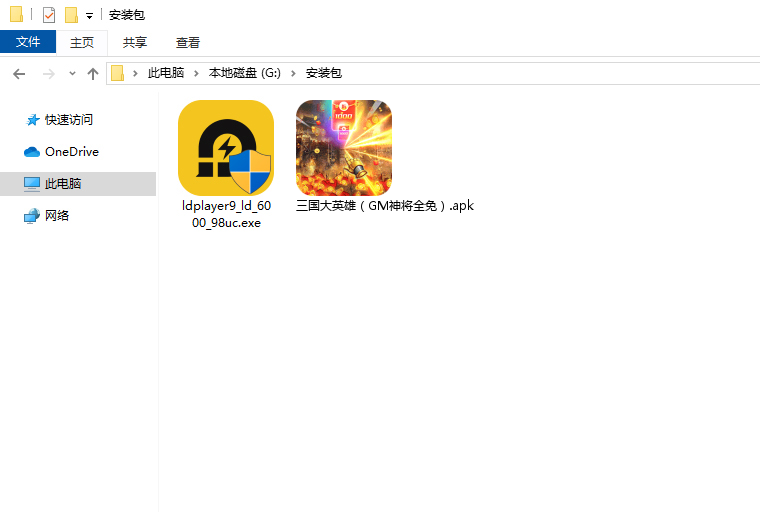Screen dimensions: 760x512
Task: Expand chevron before 此电脑 in address bar
Action: pos(135,73)
